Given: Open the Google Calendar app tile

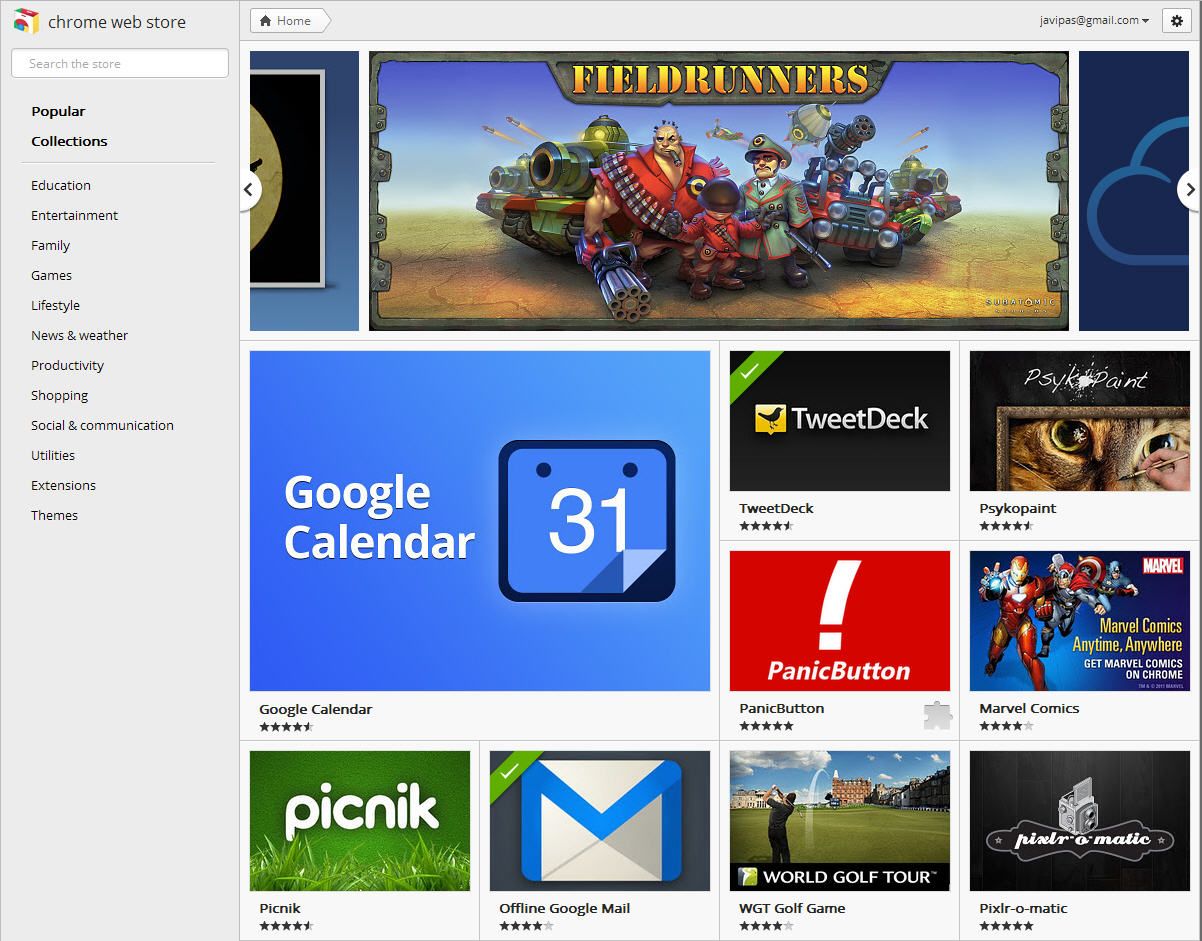Looking at the screenshot, I should 479,521.
